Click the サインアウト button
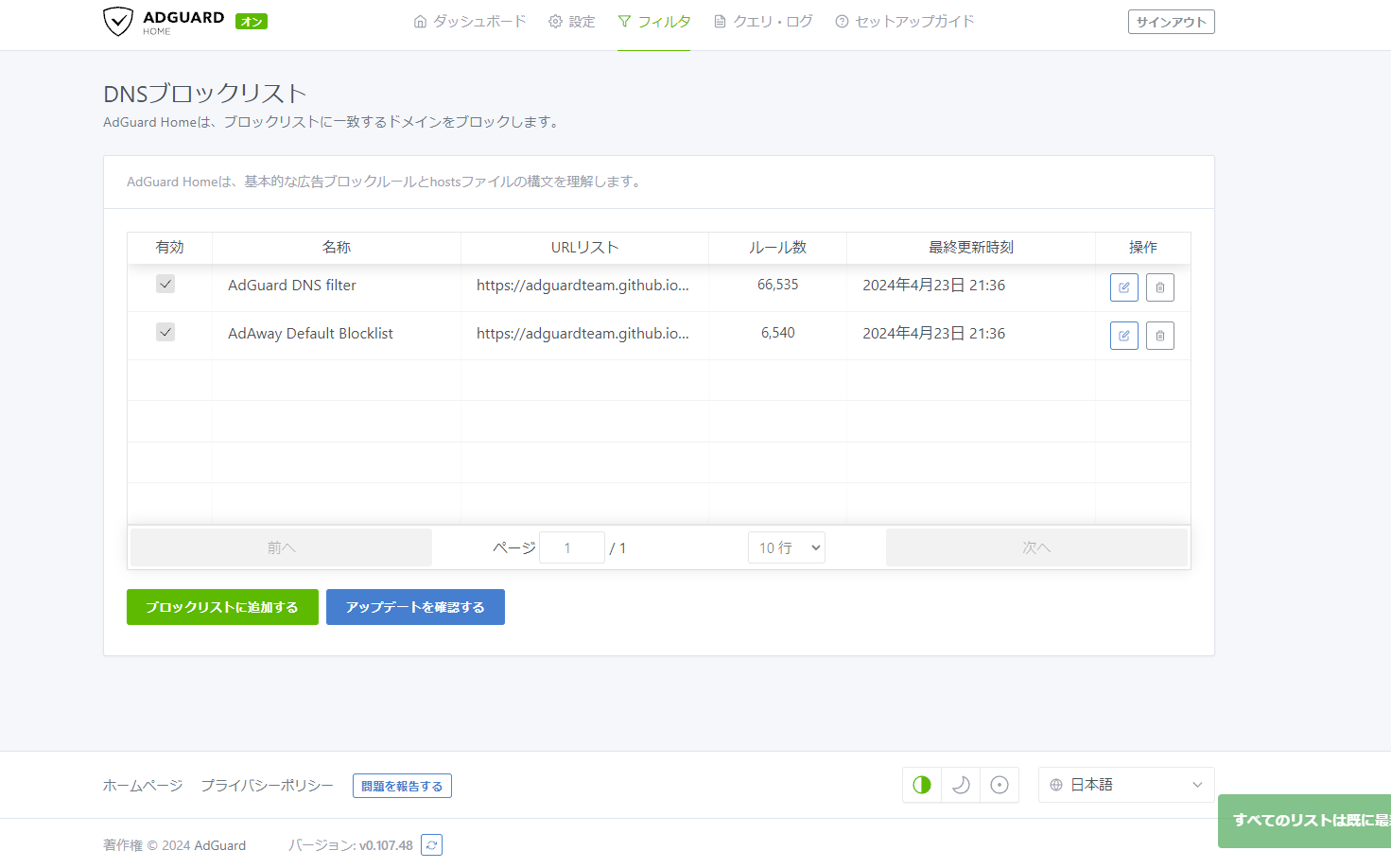Image resolution: width=1391 pixels, height=868 pixels. pyautogui.click(x=1171, y=22)
